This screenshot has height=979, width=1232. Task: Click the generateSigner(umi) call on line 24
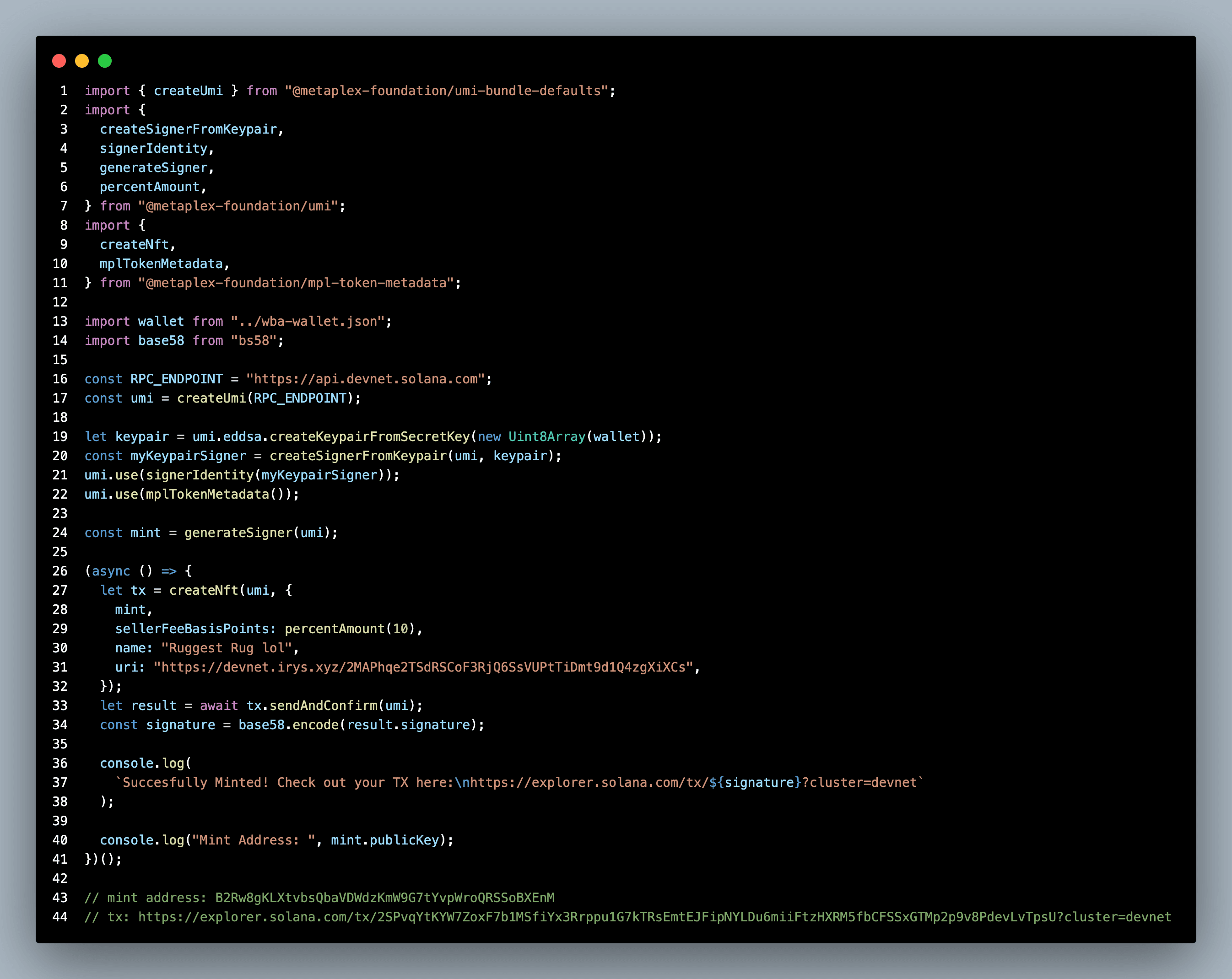(x=257, y=533)
